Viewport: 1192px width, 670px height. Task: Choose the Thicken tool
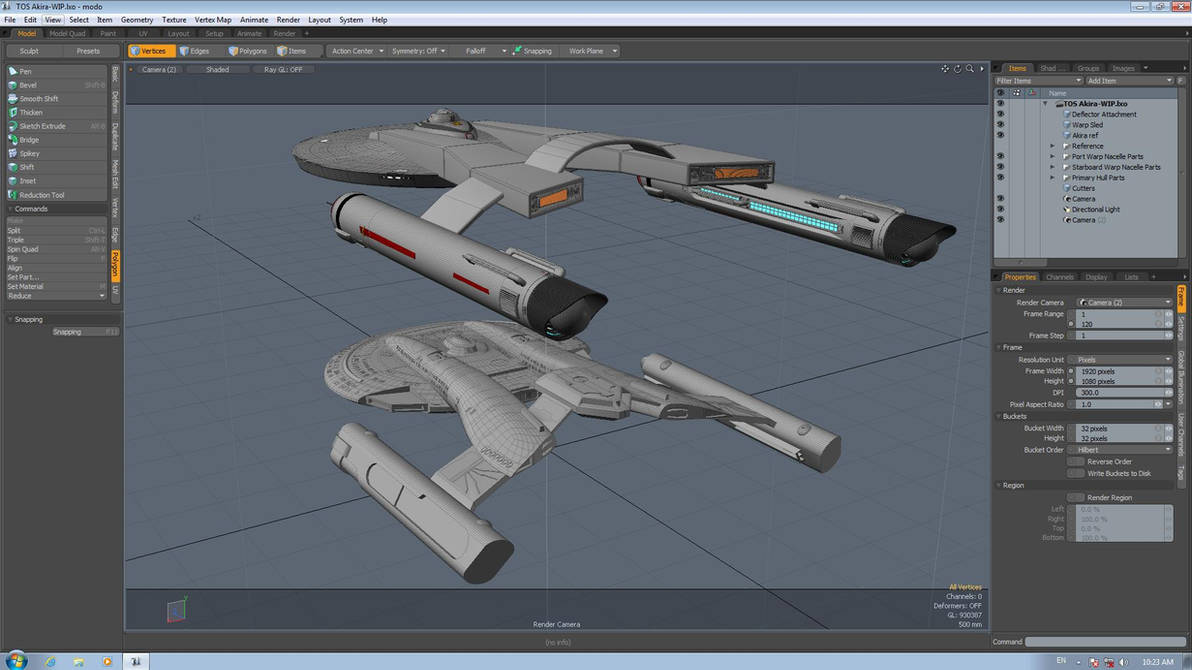(x=56, y=113)
